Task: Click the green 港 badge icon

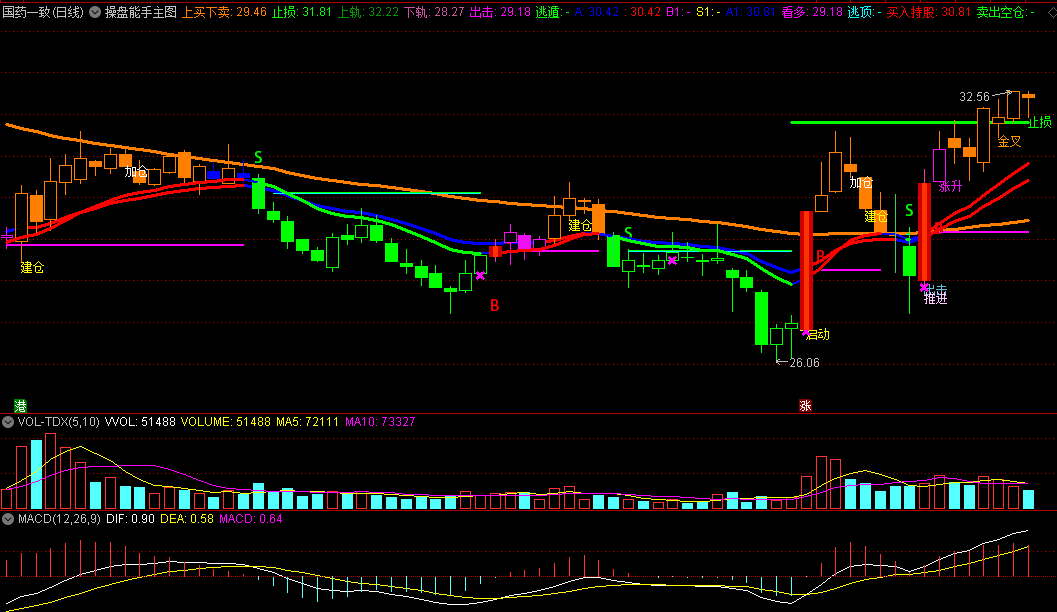Action: click(21, 406)
